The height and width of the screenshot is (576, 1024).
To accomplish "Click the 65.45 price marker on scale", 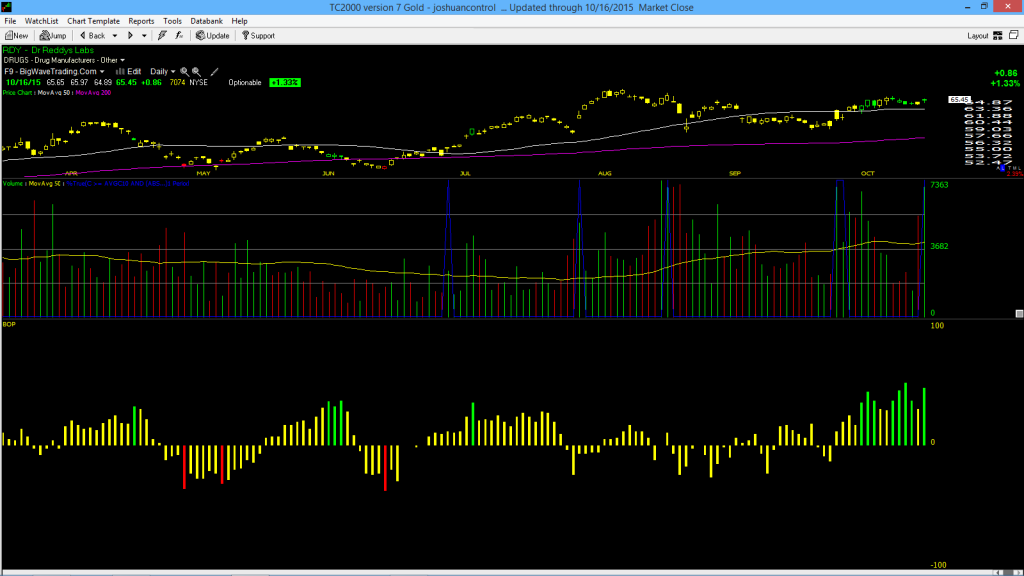I will [959, 100].
